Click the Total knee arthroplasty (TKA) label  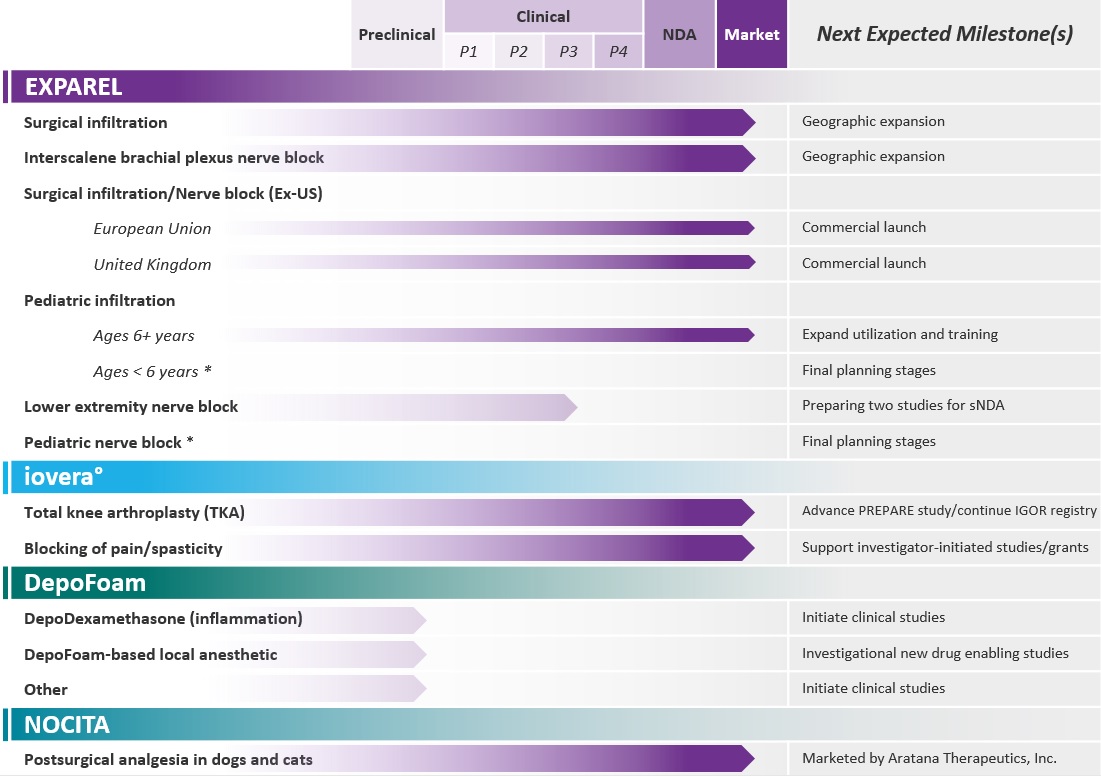(x=134, y=513)
